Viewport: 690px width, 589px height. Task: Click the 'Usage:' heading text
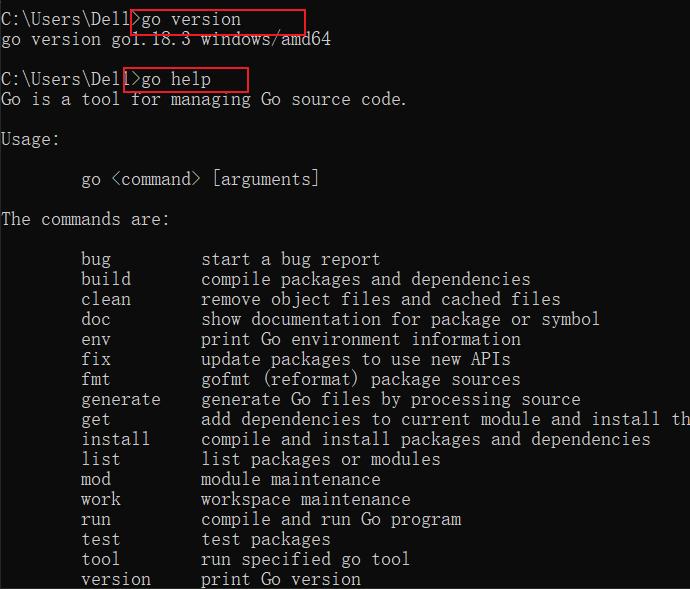click(30, 140)
